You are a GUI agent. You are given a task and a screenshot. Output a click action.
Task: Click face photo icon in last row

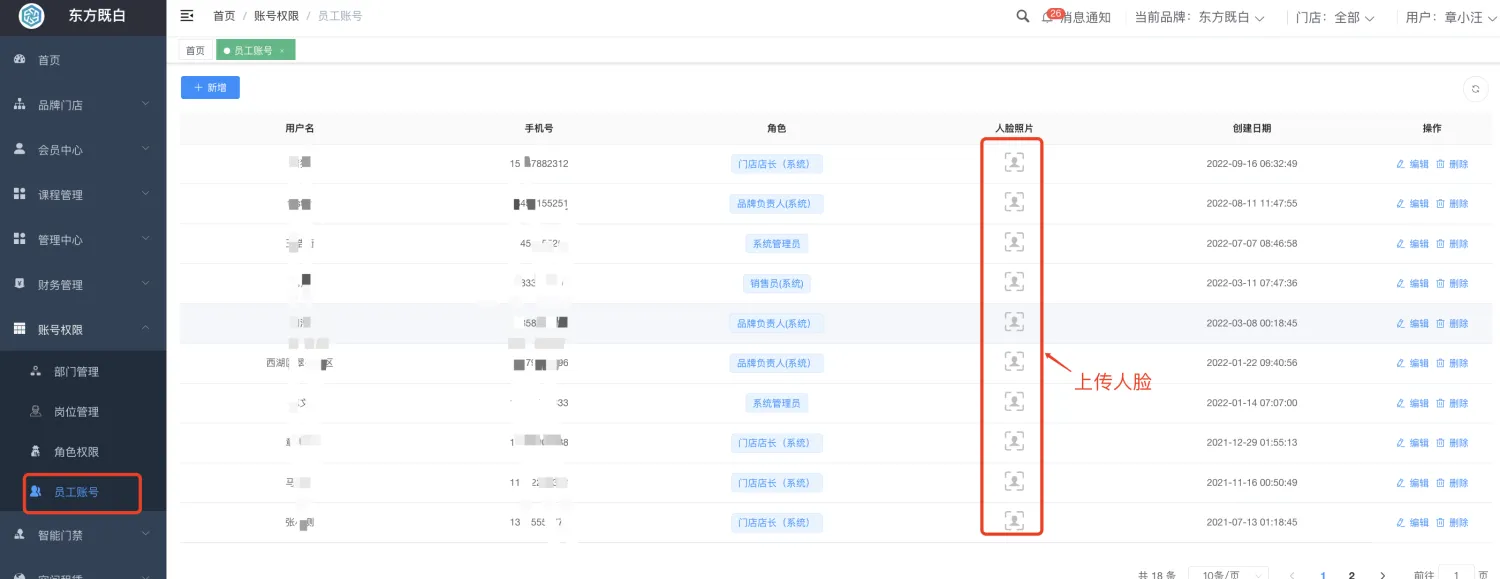click(x=1014, y=521)
